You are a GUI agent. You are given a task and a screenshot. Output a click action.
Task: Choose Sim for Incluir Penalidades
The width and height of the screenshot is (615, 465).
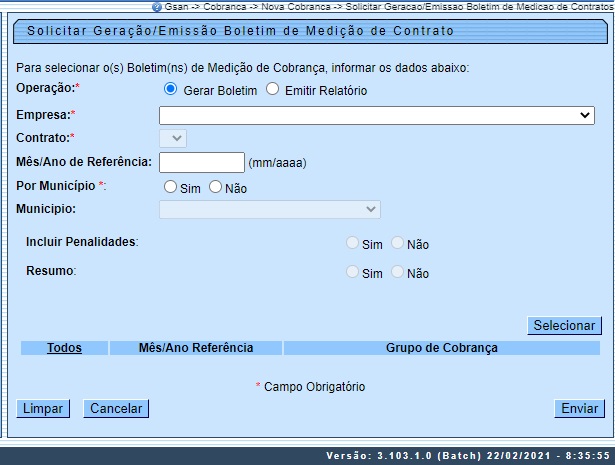pyautogui.click(x=352, y=243)
